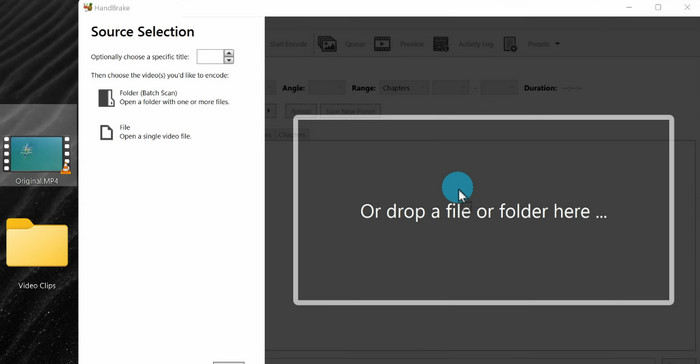Click the drop a file or folder area
Image resolution: width=700 pixels, height=364 pixels.
coord(483,210)
